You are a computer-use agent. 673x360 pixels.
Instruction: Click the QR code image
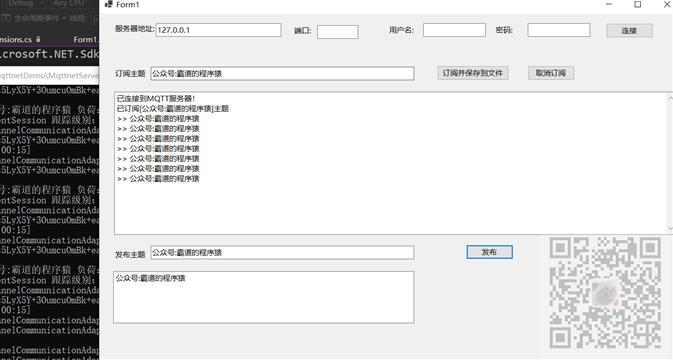(x=605, y=292)
